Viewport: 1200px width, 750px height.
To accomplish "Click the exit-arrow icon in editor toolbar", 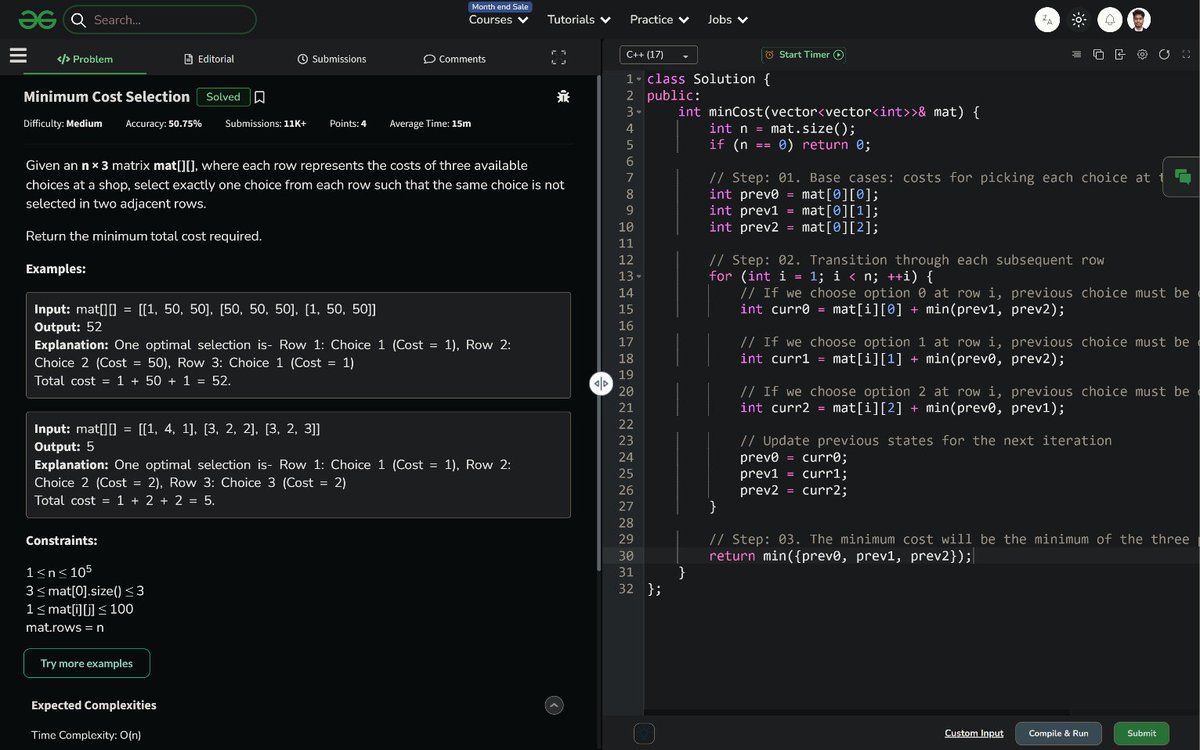I will click(1120, 54).
